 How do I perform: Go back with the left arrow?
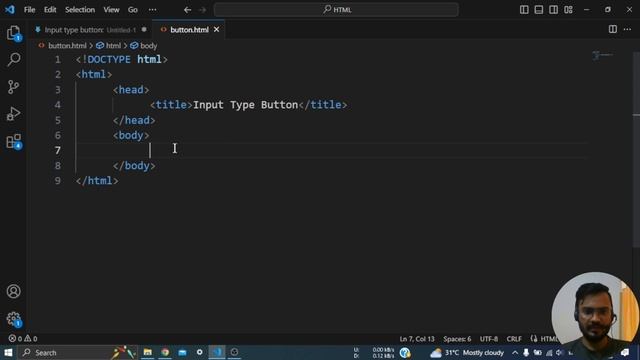(x=187, y=10)
